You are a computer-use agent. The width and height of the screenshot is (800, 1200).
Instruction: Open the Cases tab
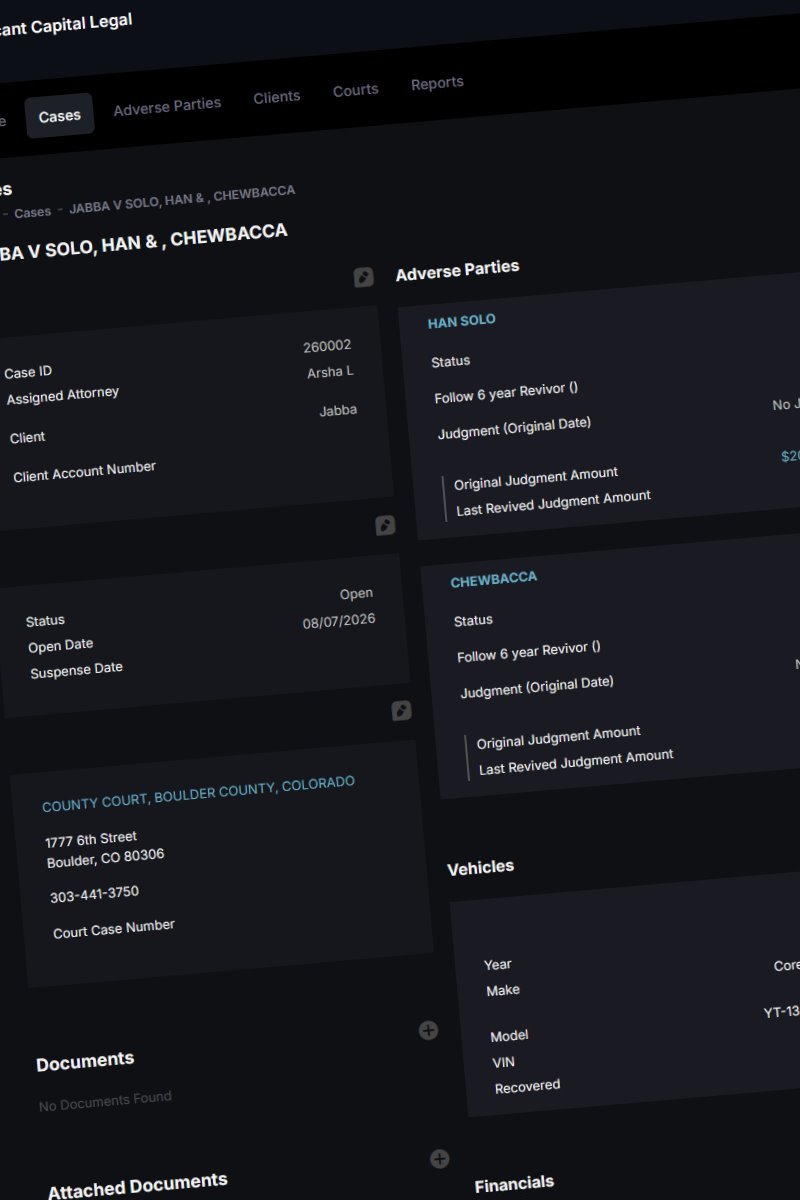click(x=60, y=116)
